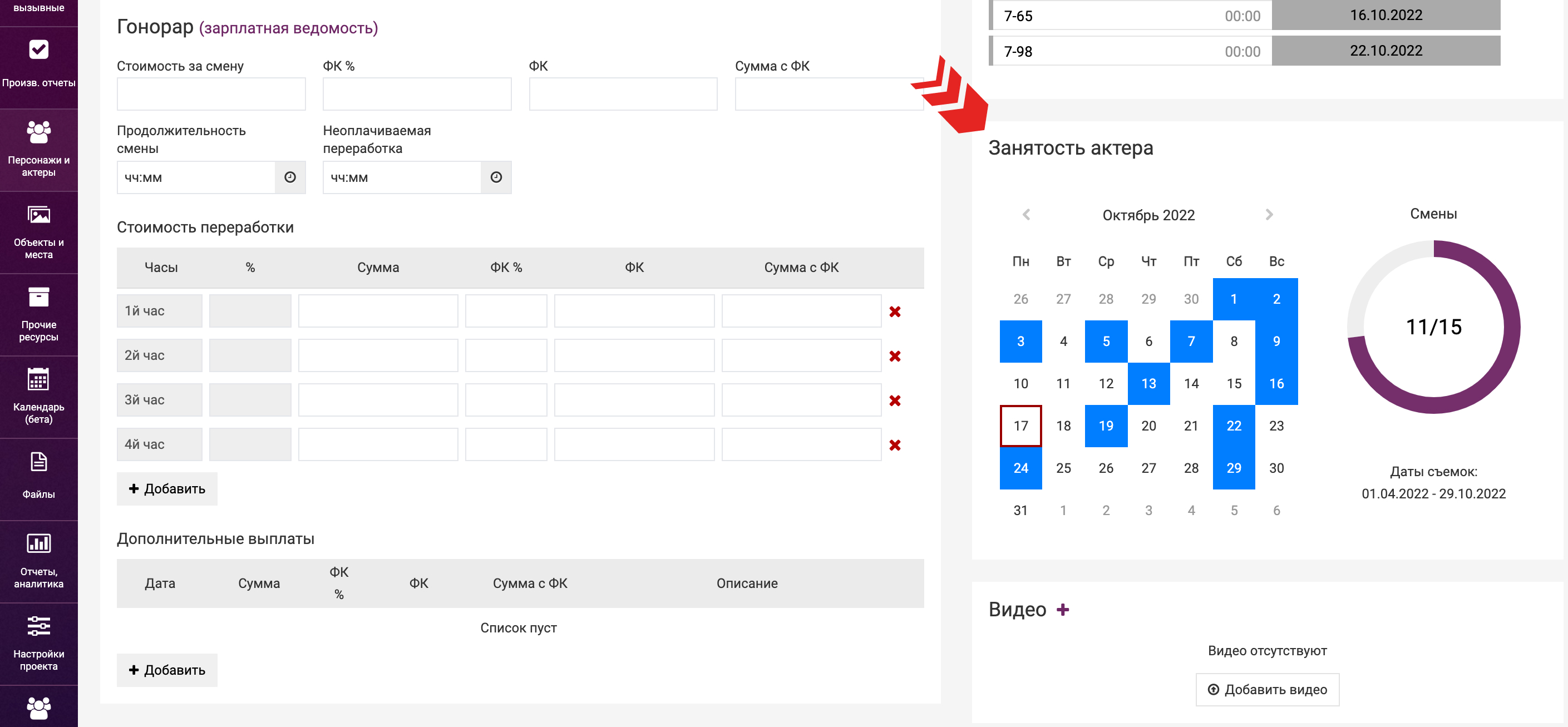
Task: Open the bottom people-group sidebar icon
Action: pos(38,708)
